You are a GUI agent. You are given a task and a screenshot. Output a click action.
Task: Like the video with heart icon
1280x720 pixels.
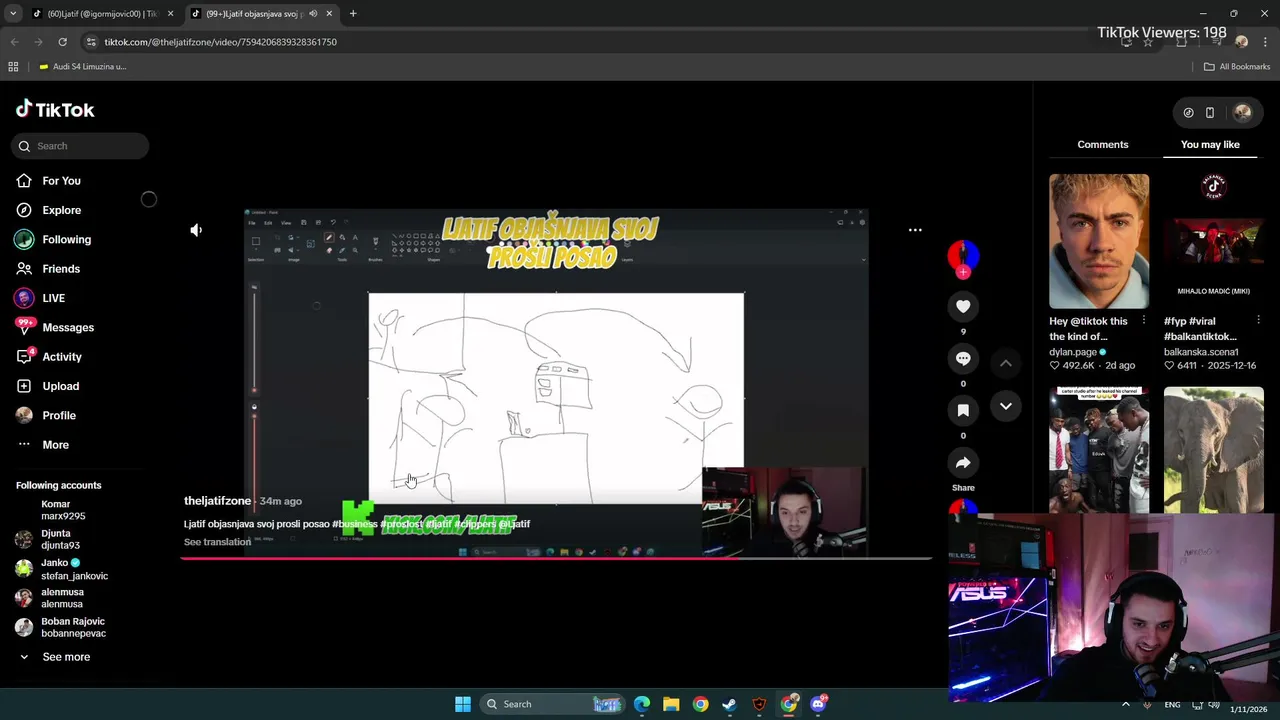963,307
